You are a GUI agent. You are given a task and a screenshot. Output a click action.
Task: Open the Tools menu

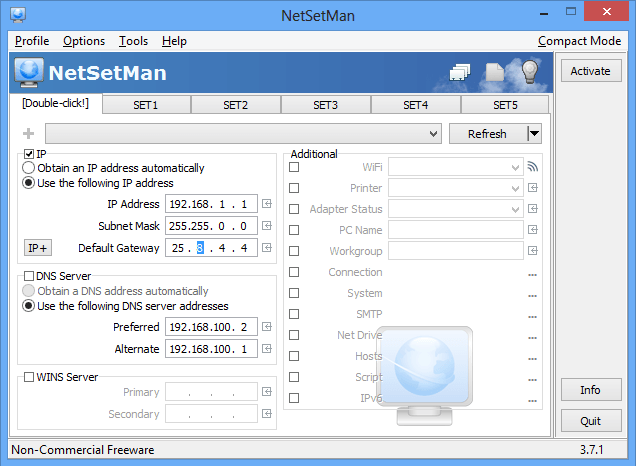[x=133, y=41]
